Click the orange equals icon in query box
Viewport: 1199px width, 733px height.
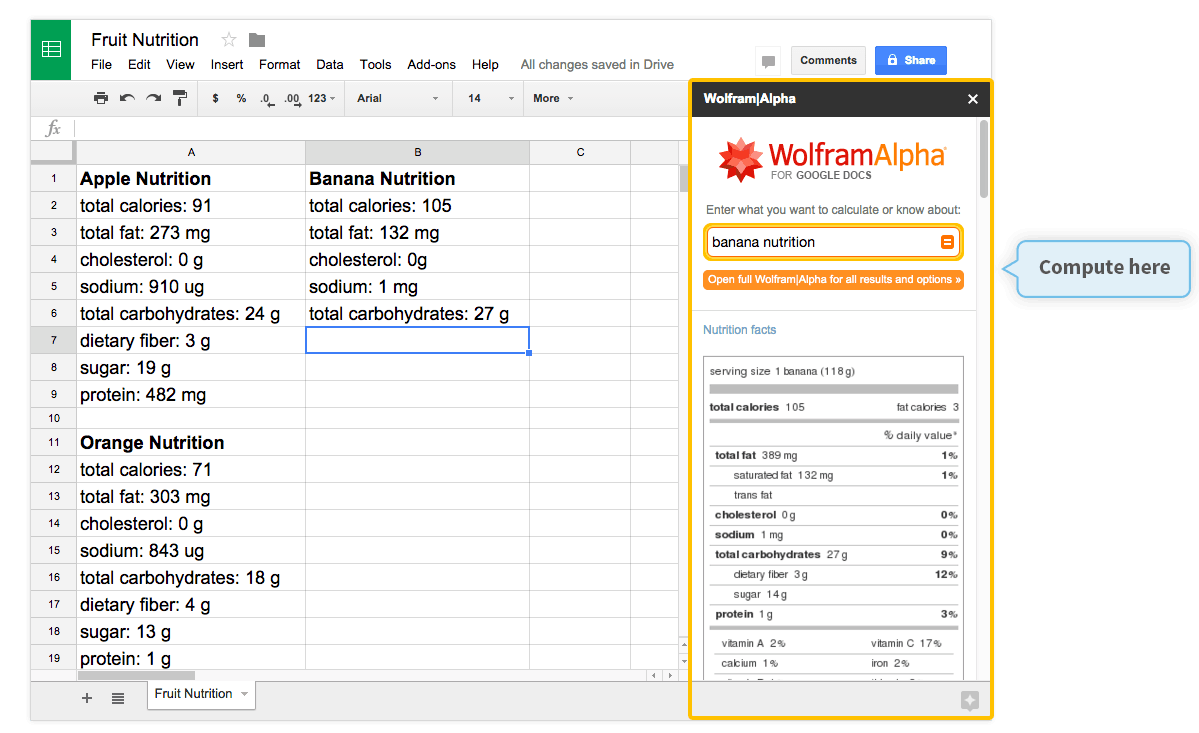click(x=947, y=242)
